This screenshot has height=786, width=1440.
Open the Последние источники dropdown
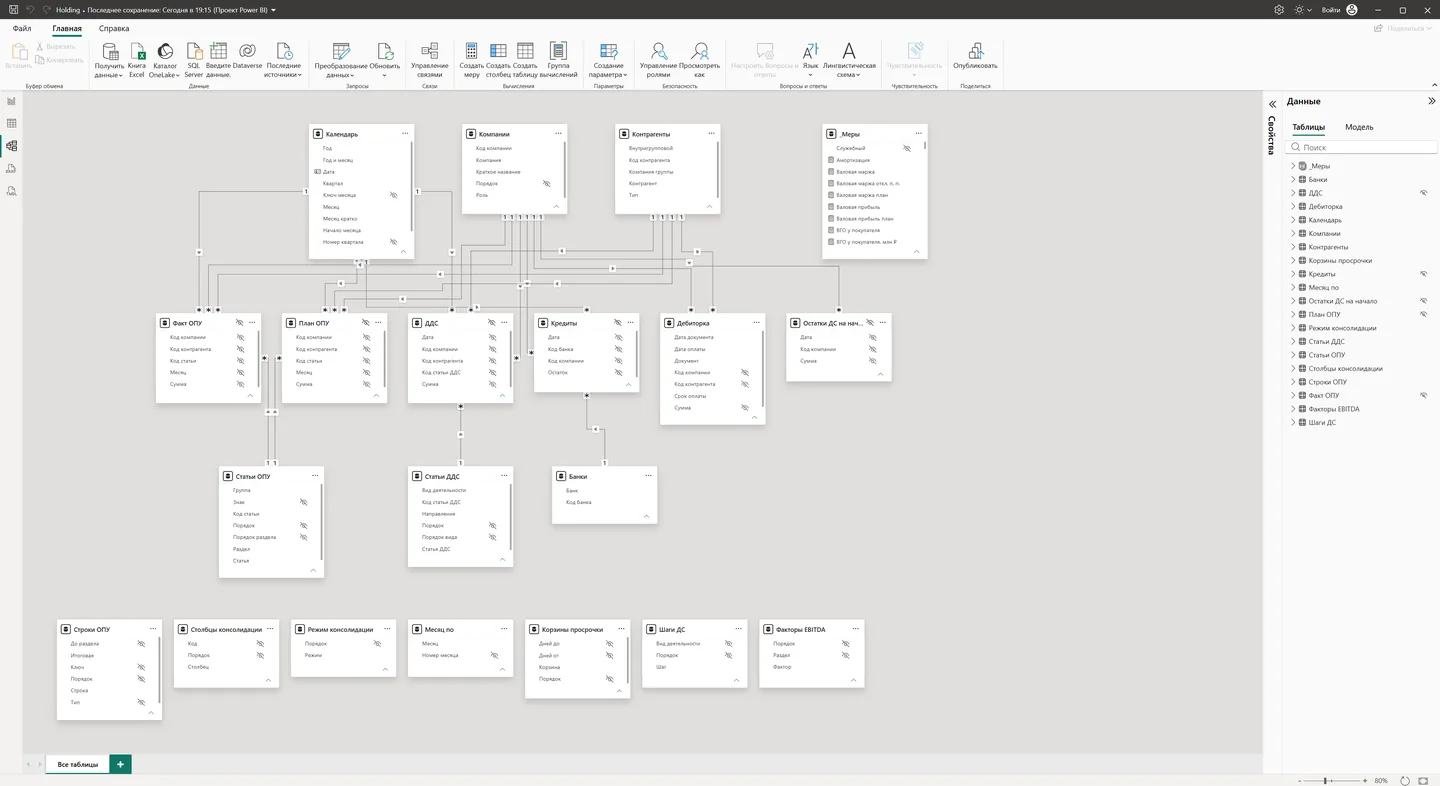point(284,61)
